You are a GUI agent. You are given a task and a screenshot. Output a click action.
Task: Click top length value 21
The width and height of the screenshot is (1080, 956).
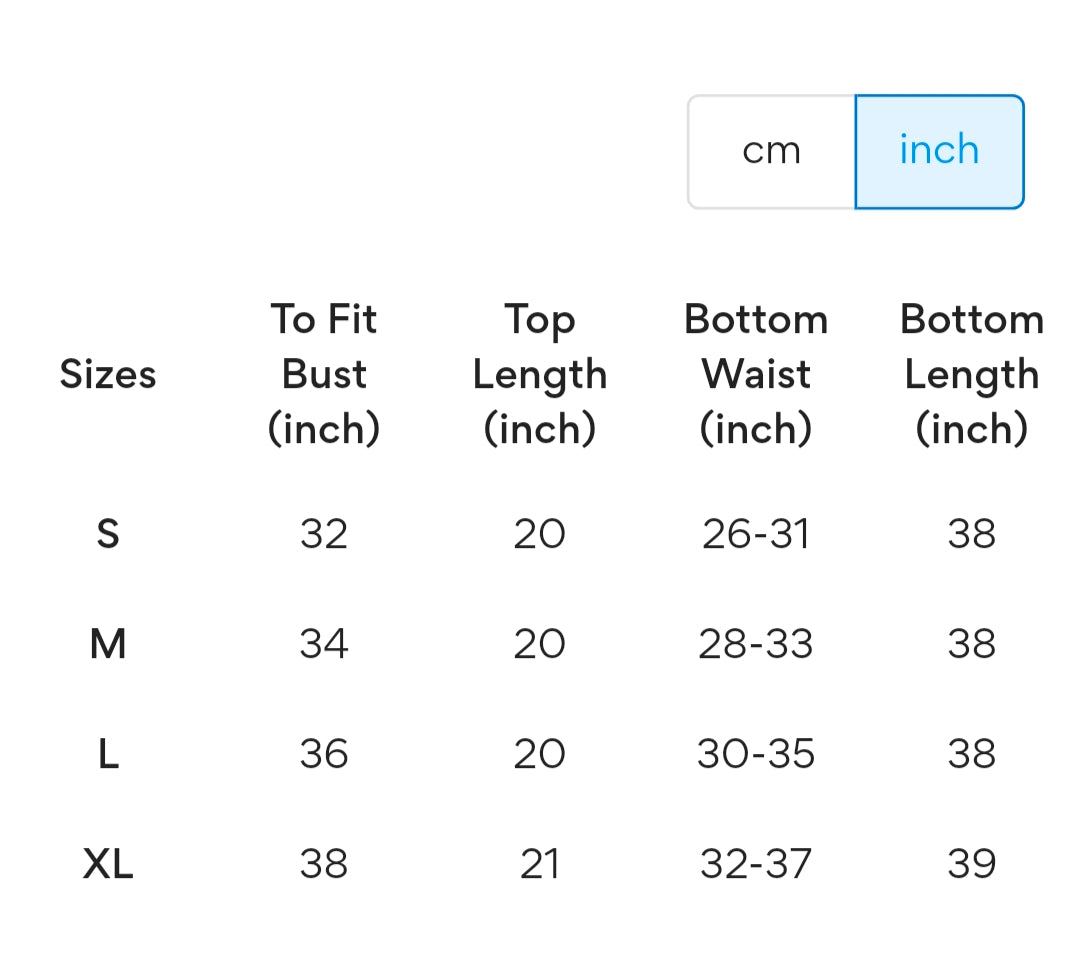tap(540, 864)
